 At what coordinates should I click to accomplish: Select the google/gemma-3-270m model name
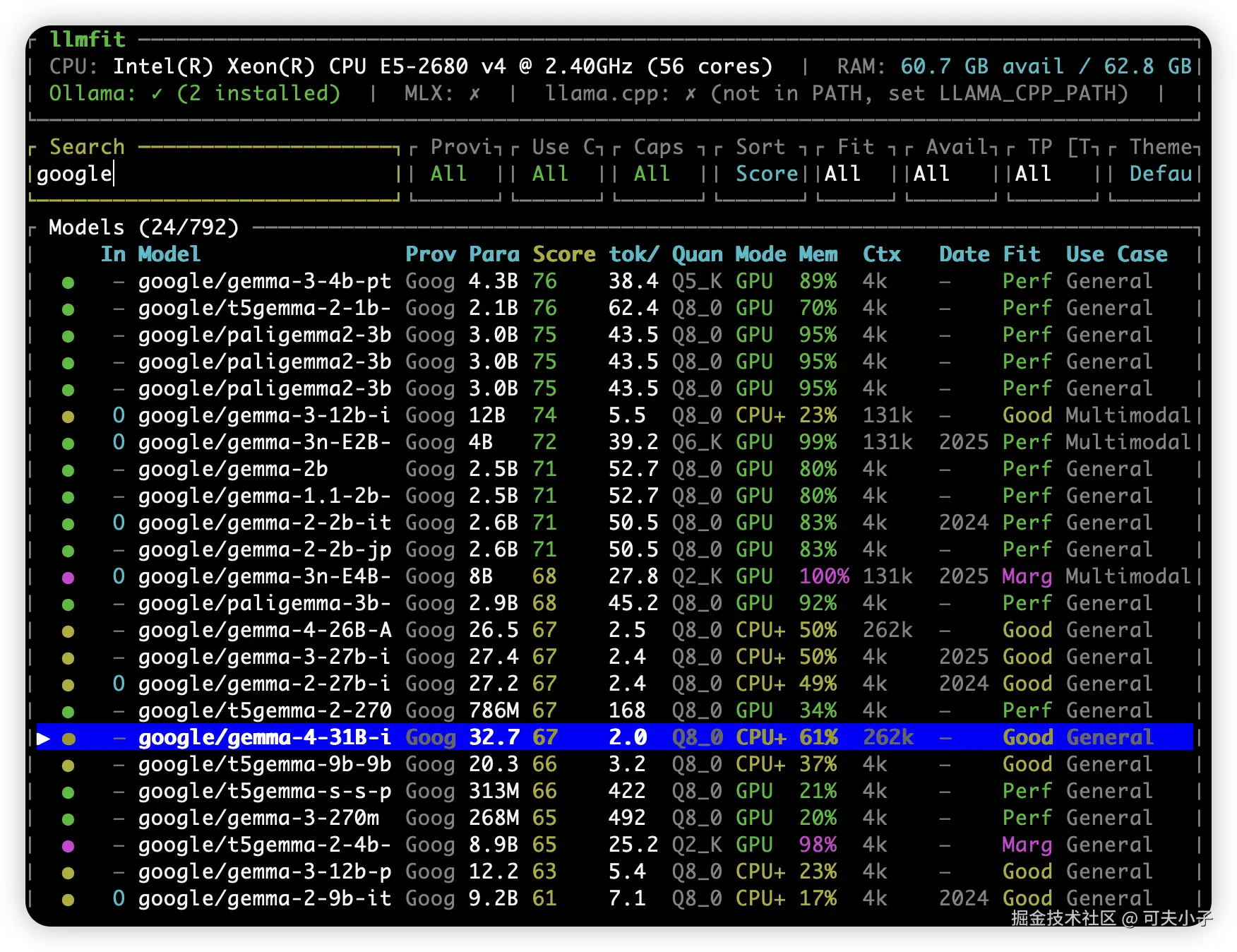[x=258, y=818]
